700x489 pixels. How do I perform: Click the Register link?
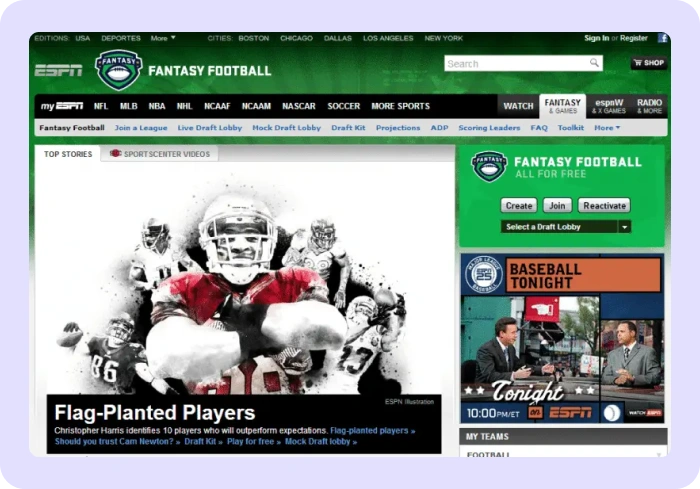pyautogui.click(x=633, y=38)
